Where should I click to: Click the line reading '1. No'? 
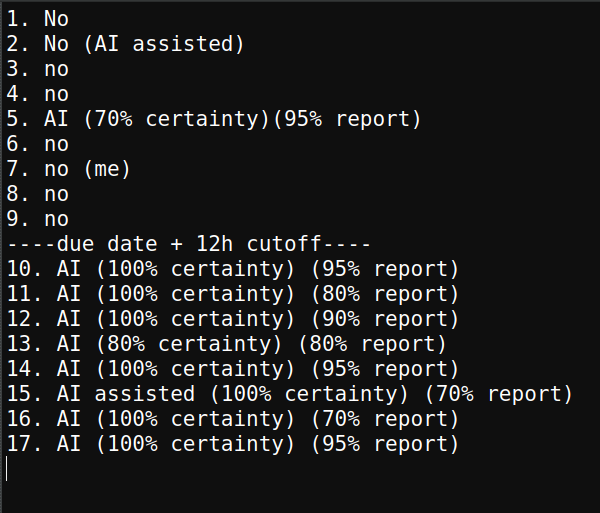pyautogui.click(x=38, y=19)
